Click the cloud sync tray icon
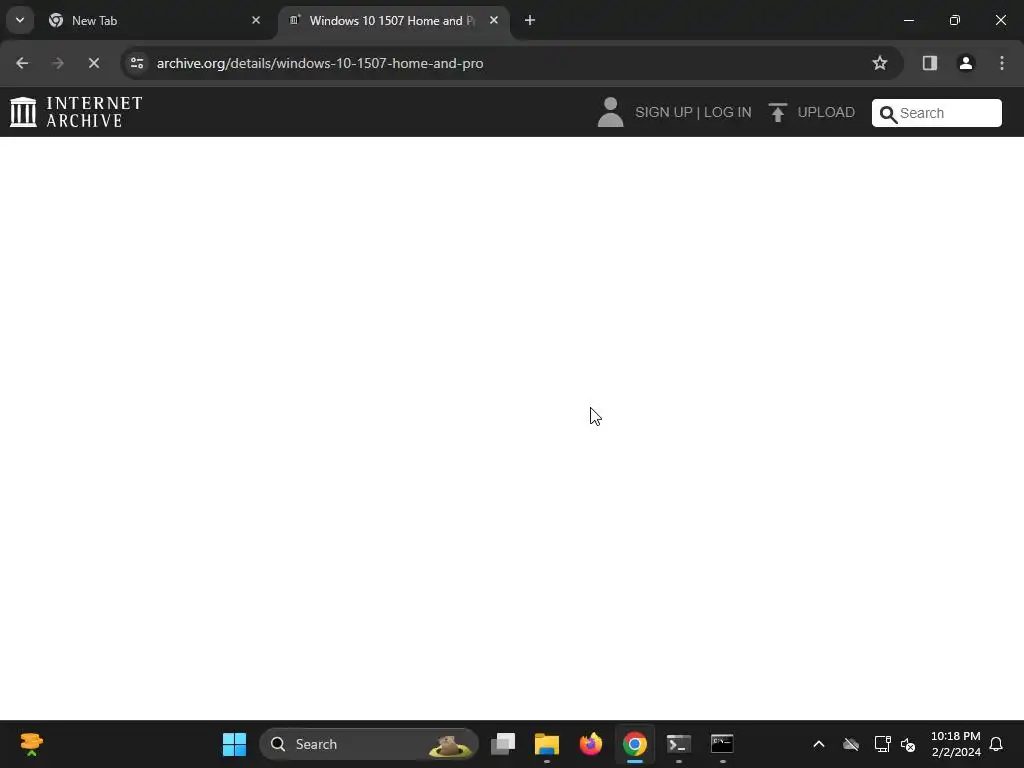The width and height of the screenshot is (1024, 768). (850, 744)
